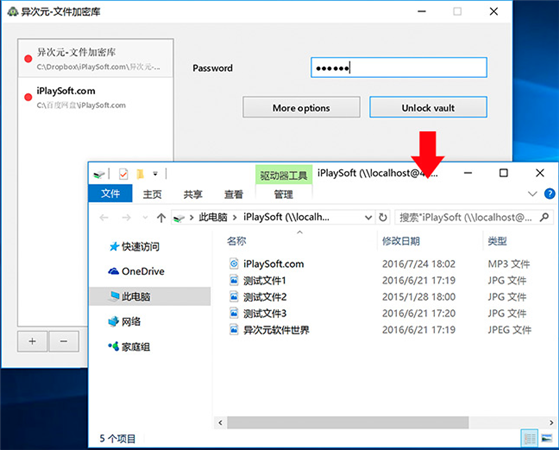Click the new folder quick access icon

[140, 174]
